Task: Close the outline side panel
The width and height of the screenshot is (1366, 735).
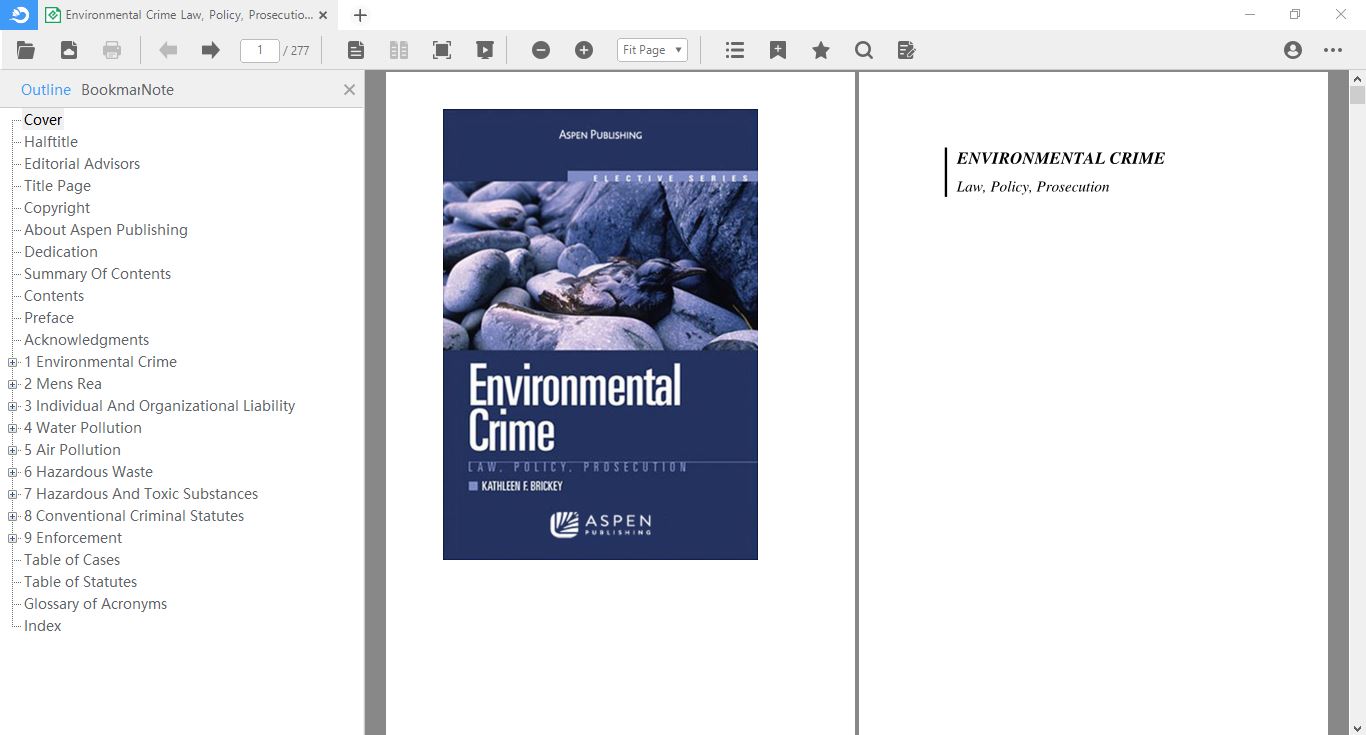Action: pos(349,89)
